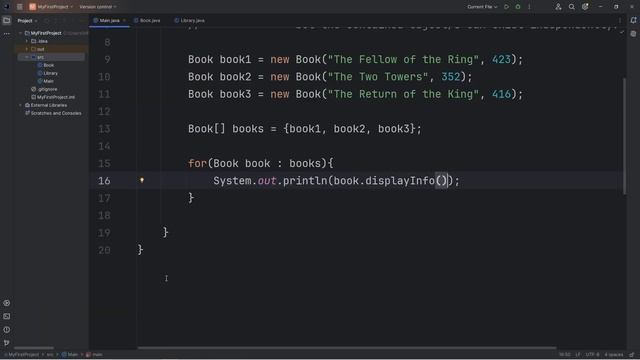Open the Git version control tool window

(7, 343)
